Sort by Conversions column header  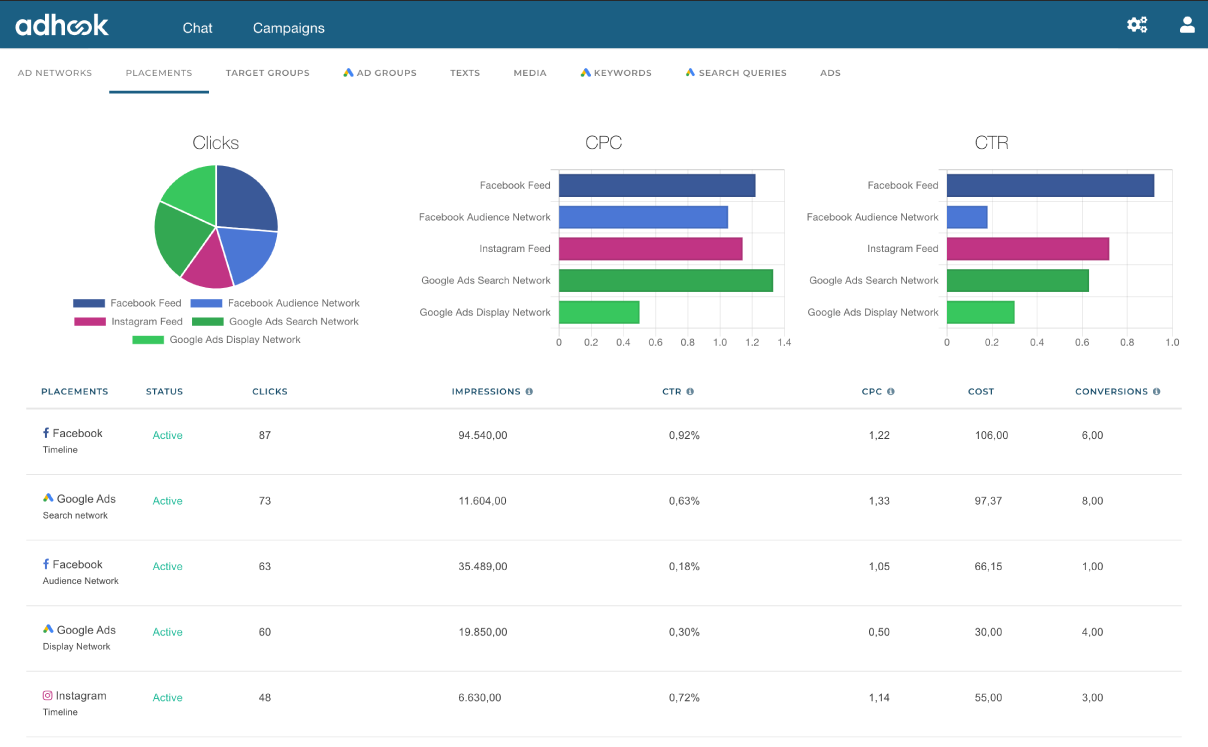1111,392
